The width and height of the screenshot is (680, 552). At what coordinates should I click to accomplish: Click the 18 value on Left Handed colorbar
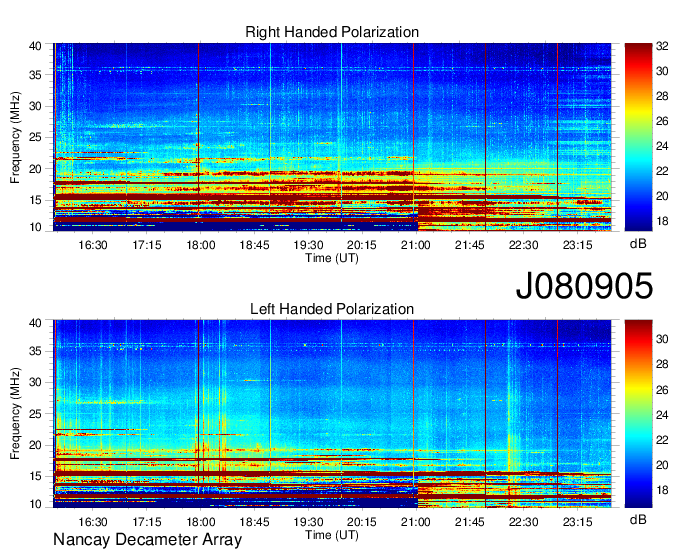coord(662,490)
